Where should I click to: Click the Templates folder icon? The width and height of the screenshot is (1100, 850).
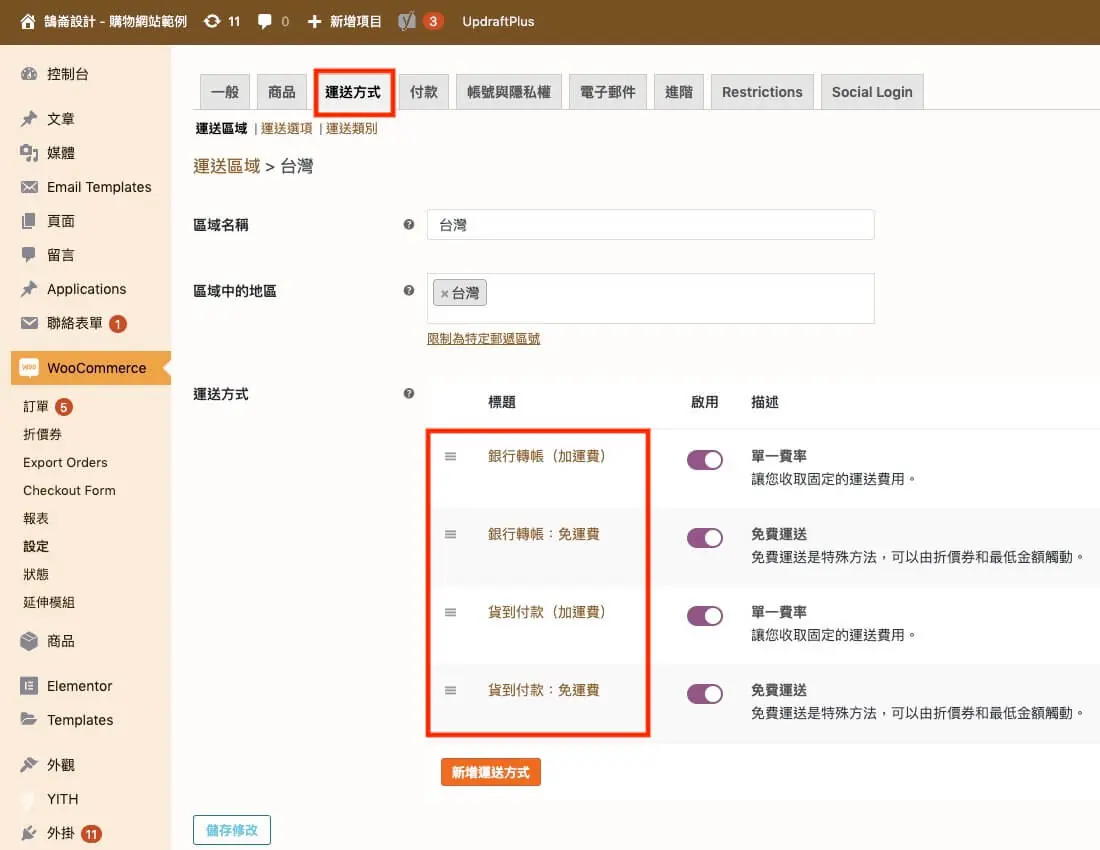pyautogui.click(x=29, y=720)
